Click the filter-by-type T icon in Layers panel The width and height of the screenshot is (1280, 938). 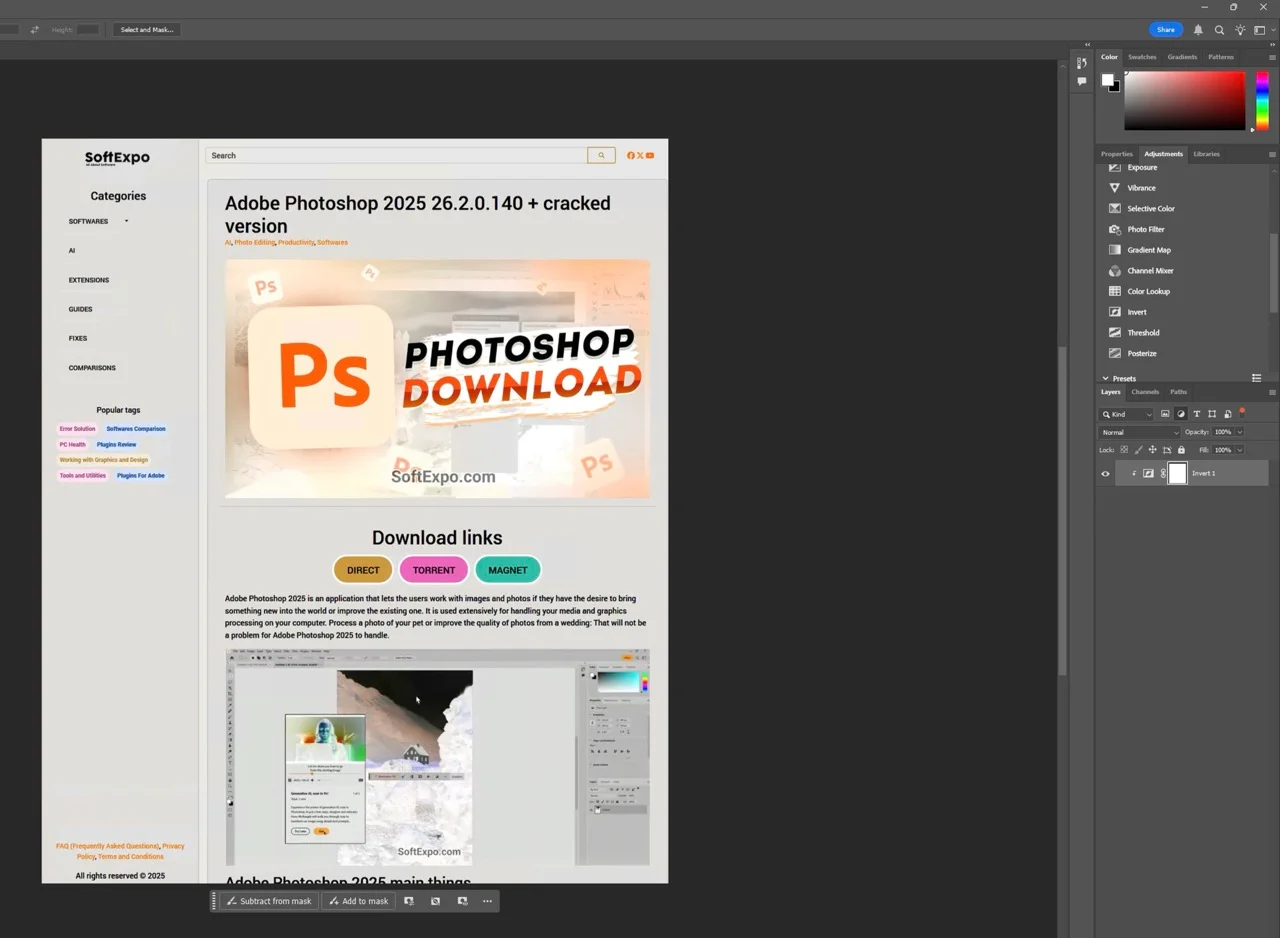pyautogui.click(x=1196, y=413)
